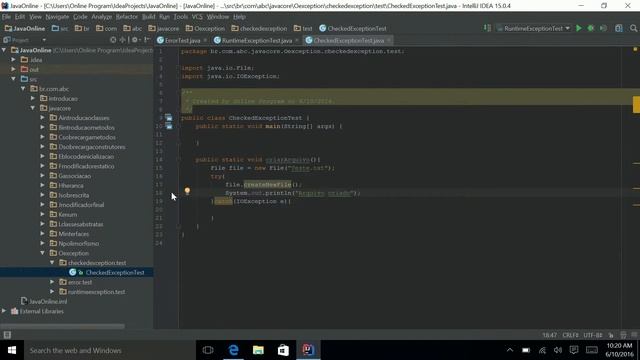The height and width of the screenshot is (360, 640).
Task: Open the Windows Store taskbar icon
Action: 283,350
